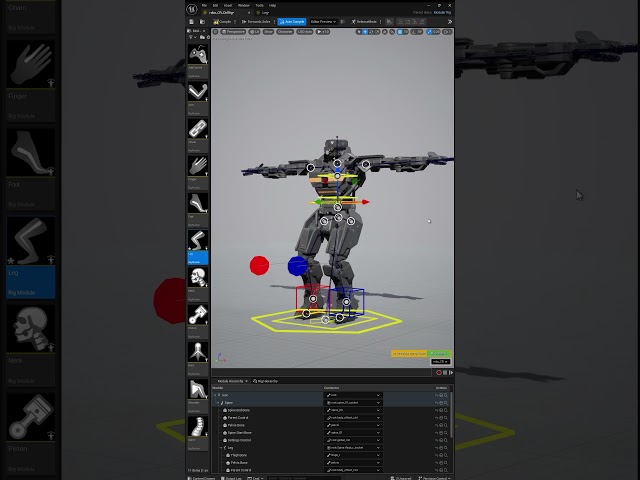Click the use-selected icon in the Leg row
This screenshot has width=640, height=480.
[441, 448]
